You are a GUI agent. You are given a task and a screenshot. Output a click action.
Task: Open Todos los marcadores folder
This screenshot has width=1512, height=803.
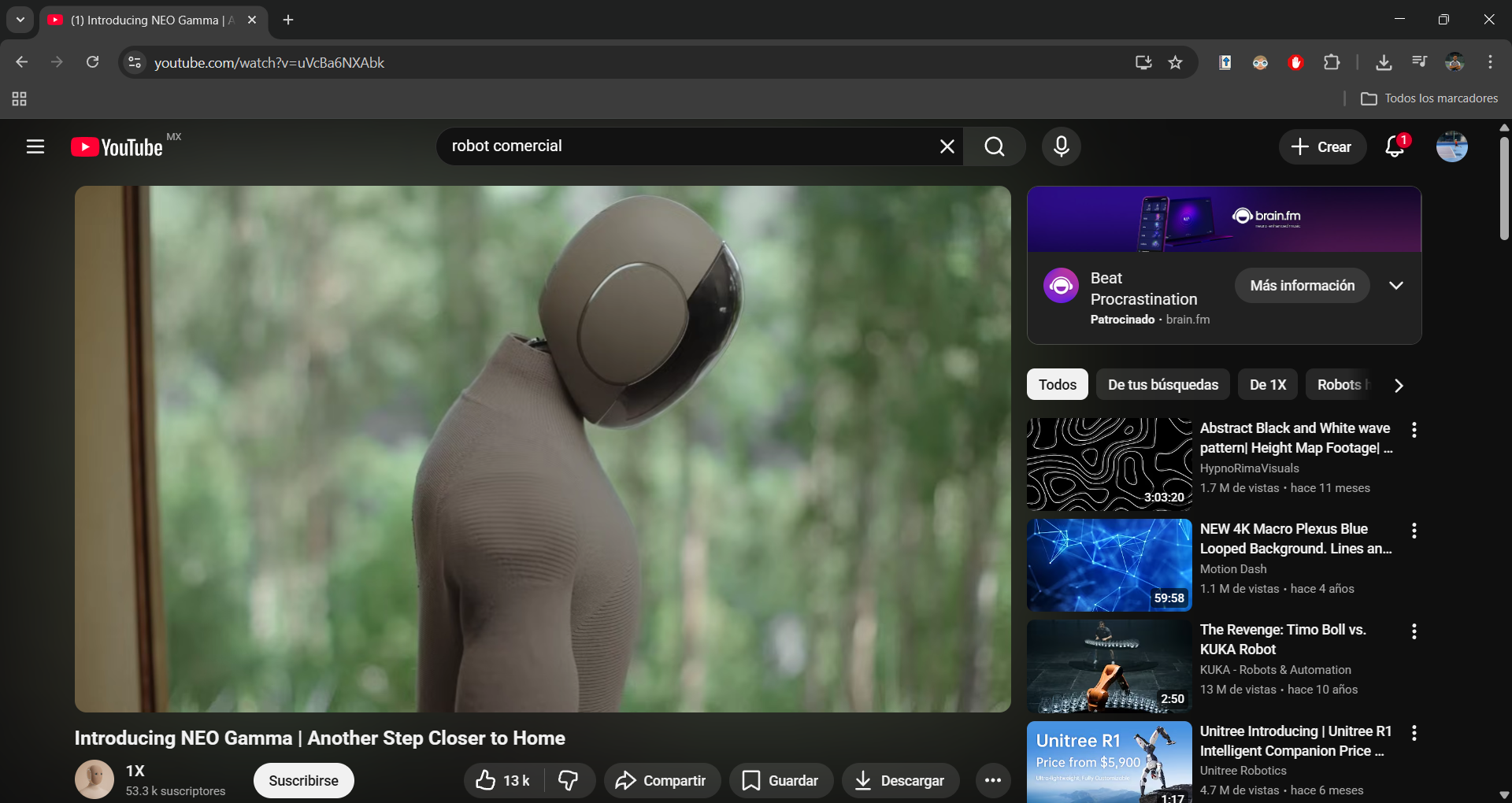tap(1430, 98)
